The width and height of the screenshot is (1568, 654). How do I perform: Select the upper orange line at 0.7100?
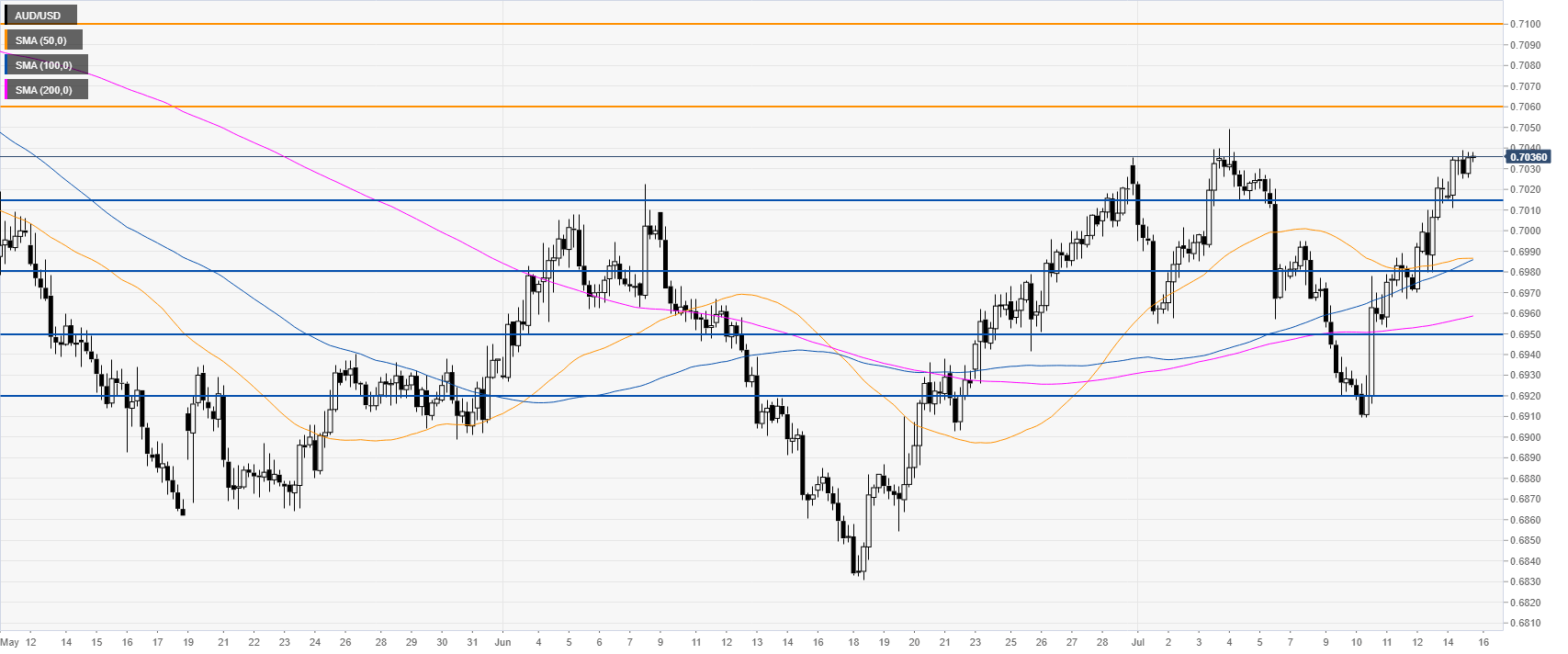[735, 24]
